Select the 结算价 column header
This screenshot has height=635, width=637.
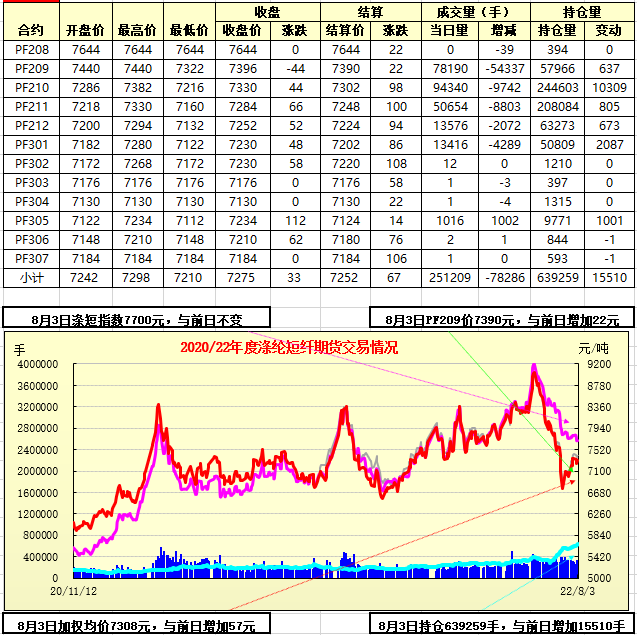click(344, 30)
